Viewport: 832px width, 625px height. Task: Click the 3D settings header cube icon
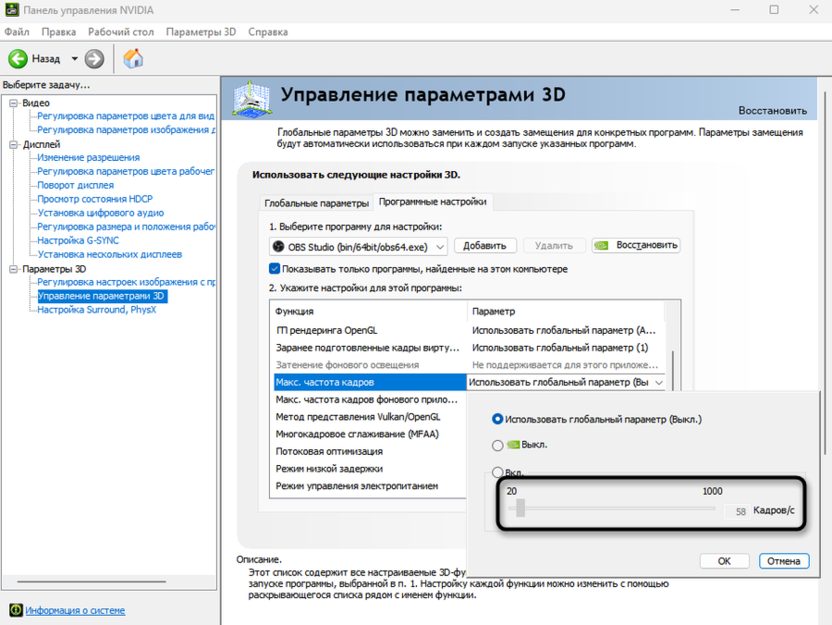coord(252,98)
